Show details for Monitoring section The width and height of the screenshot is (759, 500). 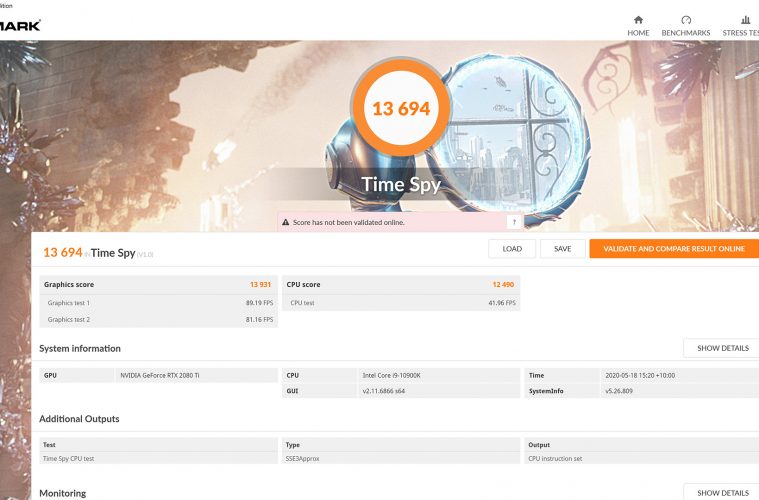pos(723,492)
